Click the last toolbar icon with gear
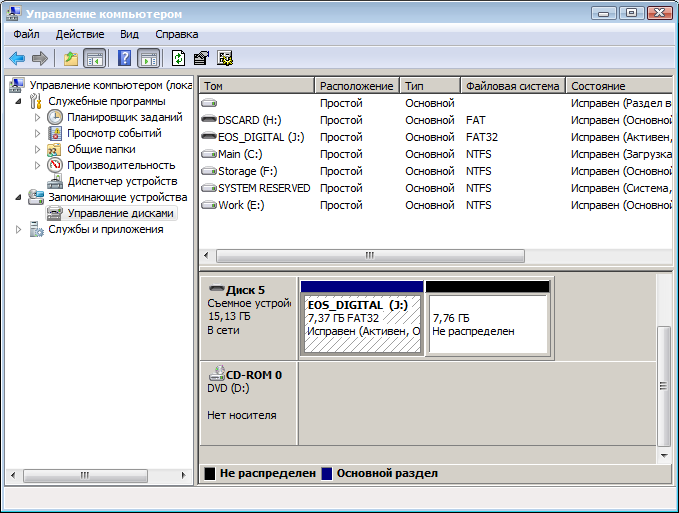Screen dimensions: 679x513 tap(225, 59)
